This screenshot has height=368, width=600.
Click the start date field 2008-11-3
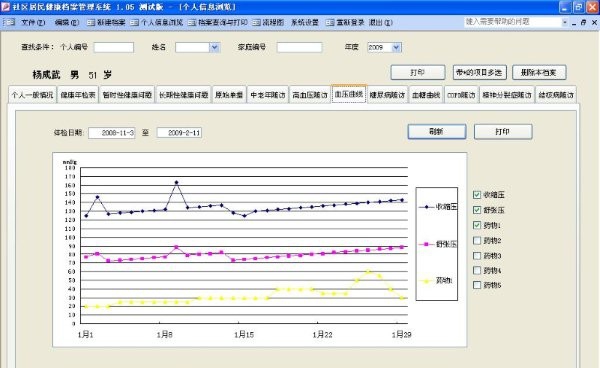click(x=112, y=133)
